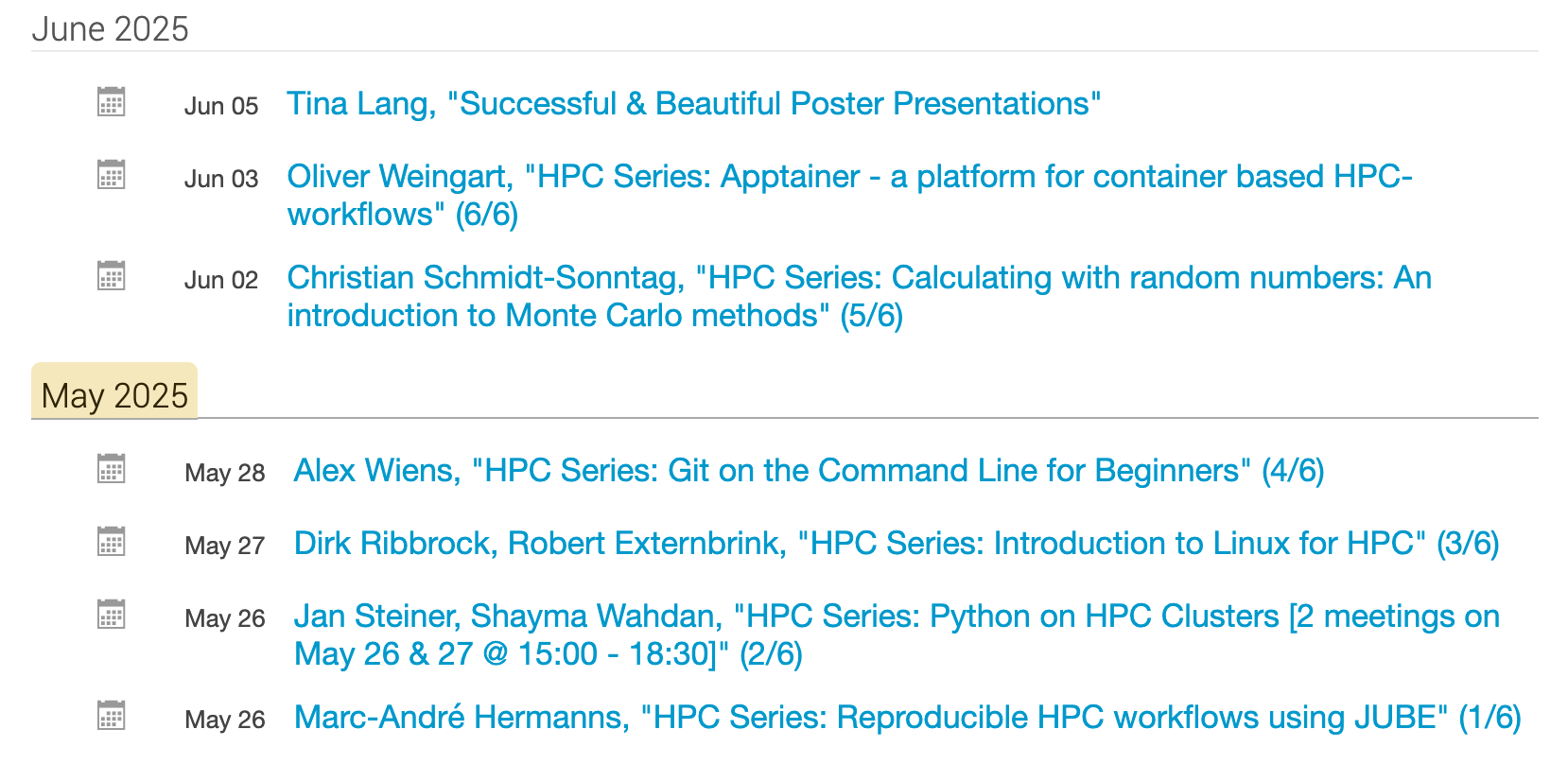
Task: Open Jan Steiner Python on HPC Clusters
Action: click(897, 634)
